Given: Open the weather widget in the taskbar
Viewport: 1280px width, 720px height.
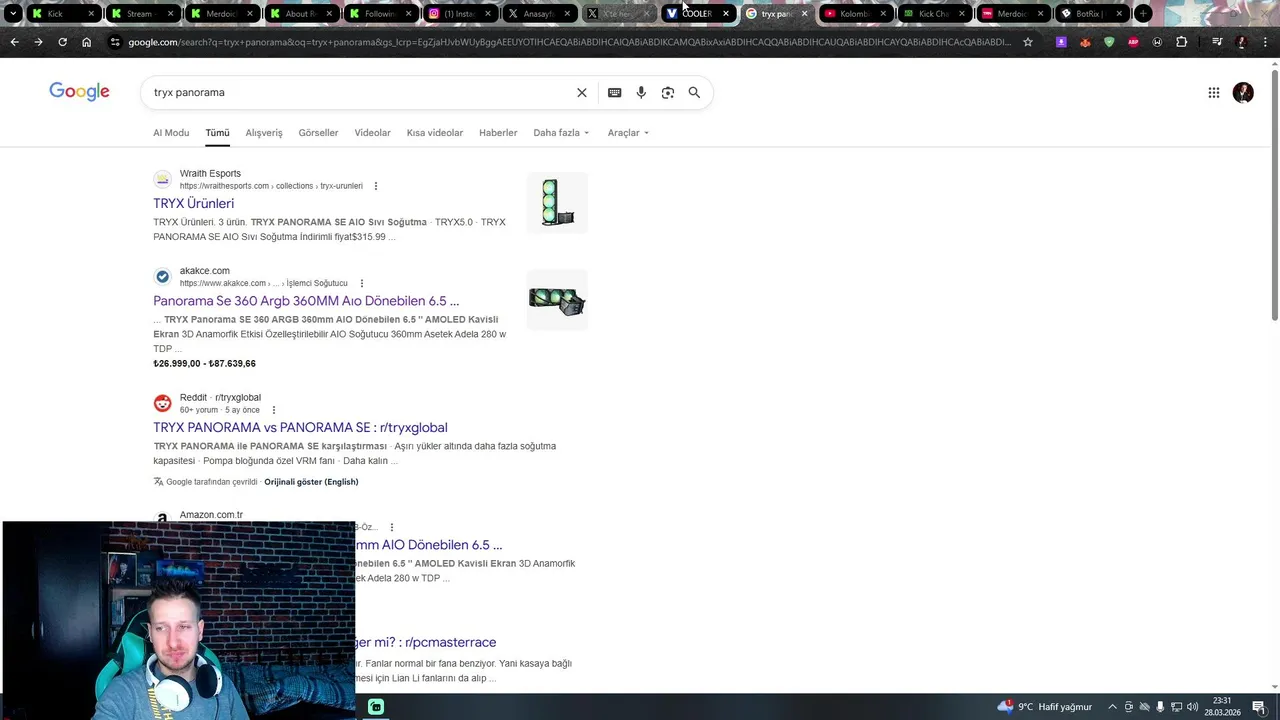Looking at the screenshot, I should [x=1044, y=707].
